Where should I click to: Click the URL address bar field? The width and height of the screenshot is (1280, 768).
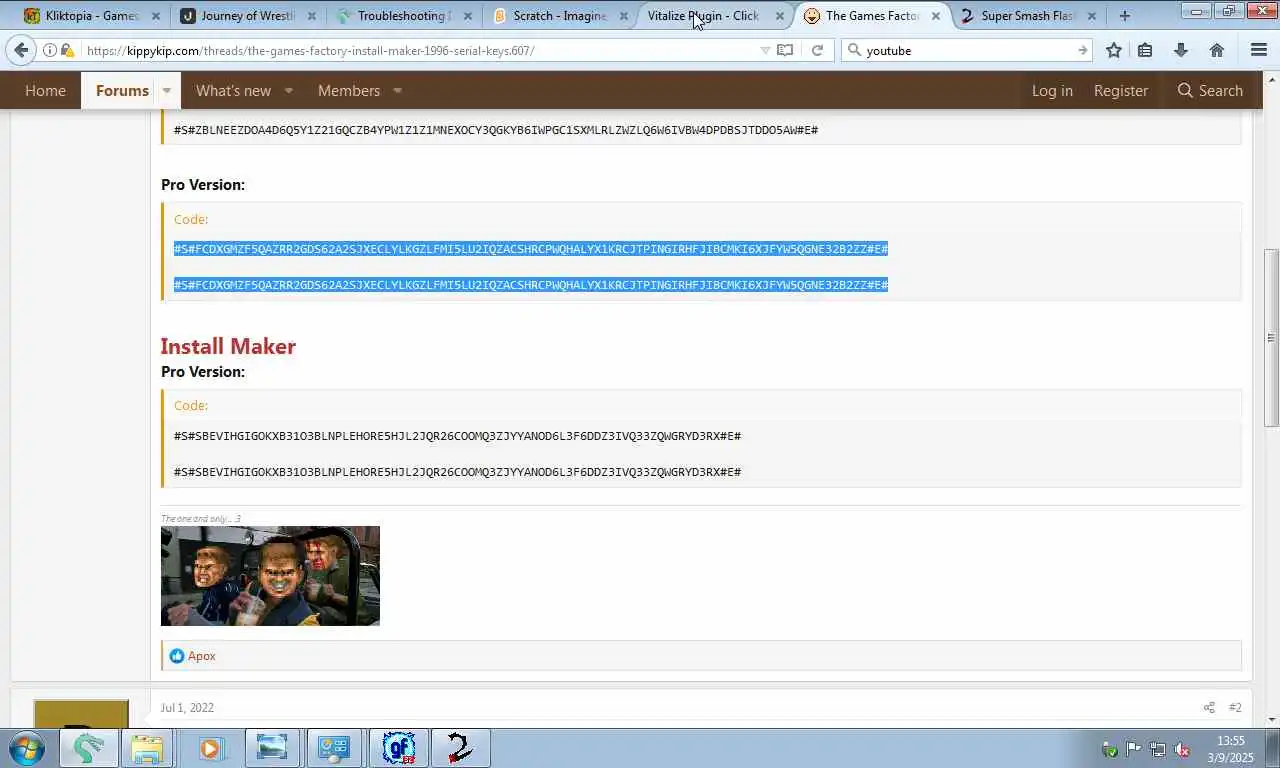tap(420, 50)
